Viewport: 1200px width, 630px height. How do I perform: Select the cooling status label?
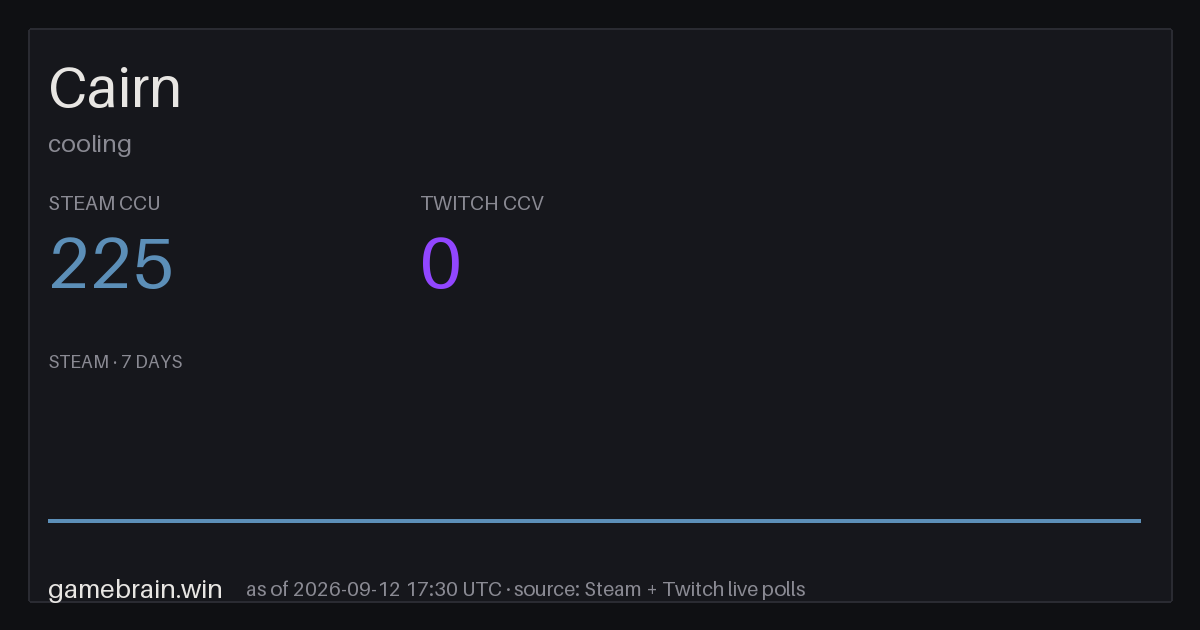90,144
